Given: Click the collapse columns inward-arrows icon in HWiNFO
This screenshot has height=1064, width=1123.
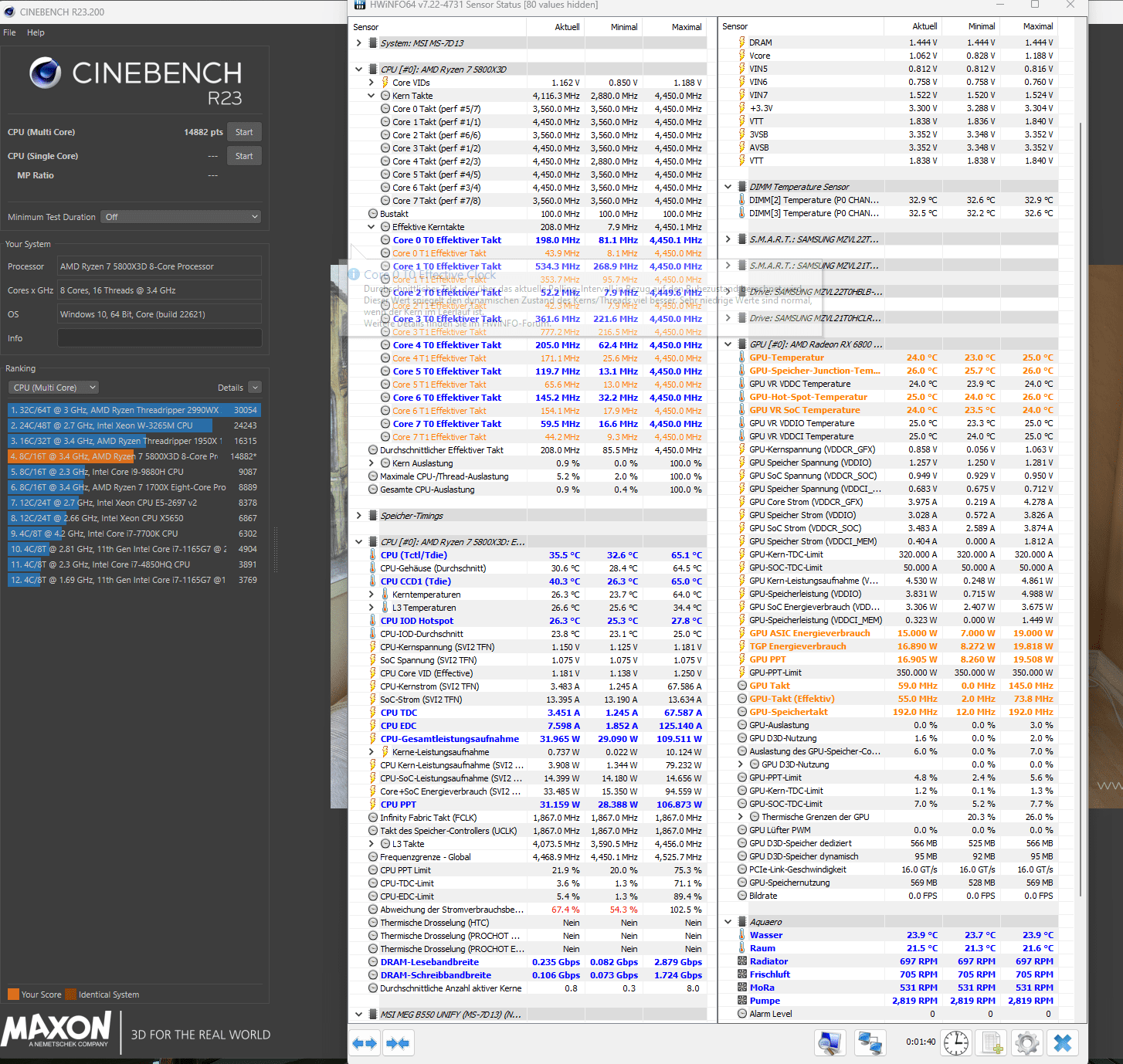Looking at the screenshot, I should pos(398,1043).
